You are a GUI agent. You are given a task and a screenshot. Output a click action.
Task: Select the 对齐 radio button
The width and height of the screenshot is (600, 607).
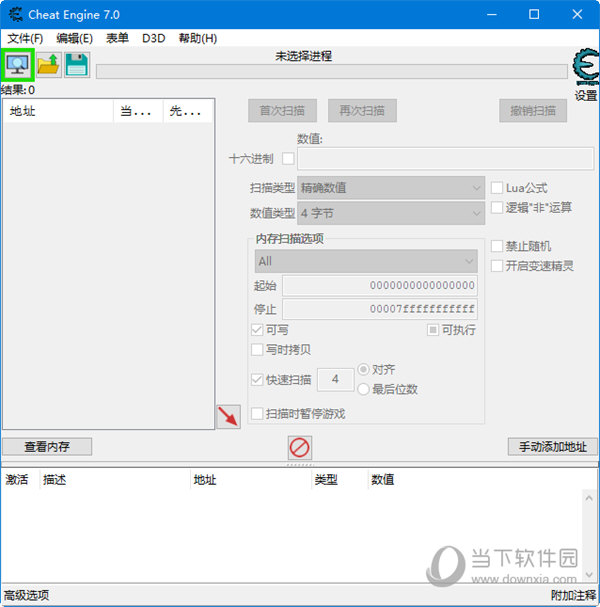(x=363, y=369)
